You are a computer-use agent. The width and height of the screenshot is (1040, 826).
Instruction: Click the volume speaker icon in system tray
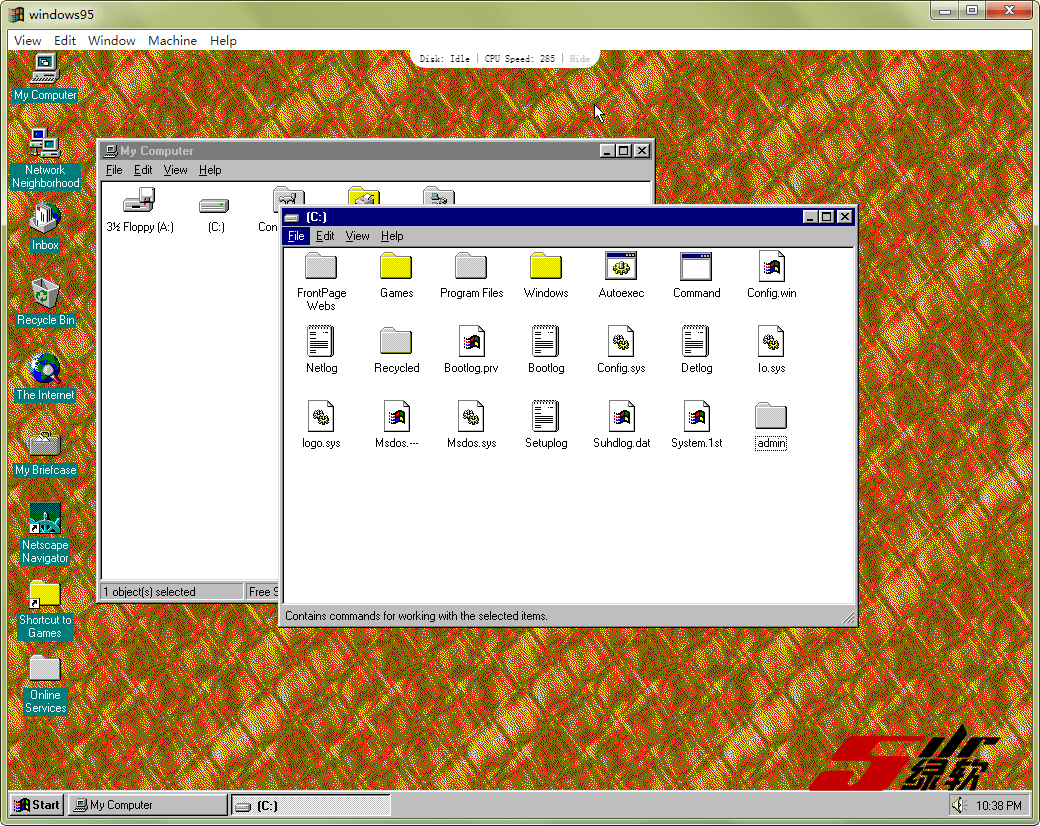coord(958,805)
